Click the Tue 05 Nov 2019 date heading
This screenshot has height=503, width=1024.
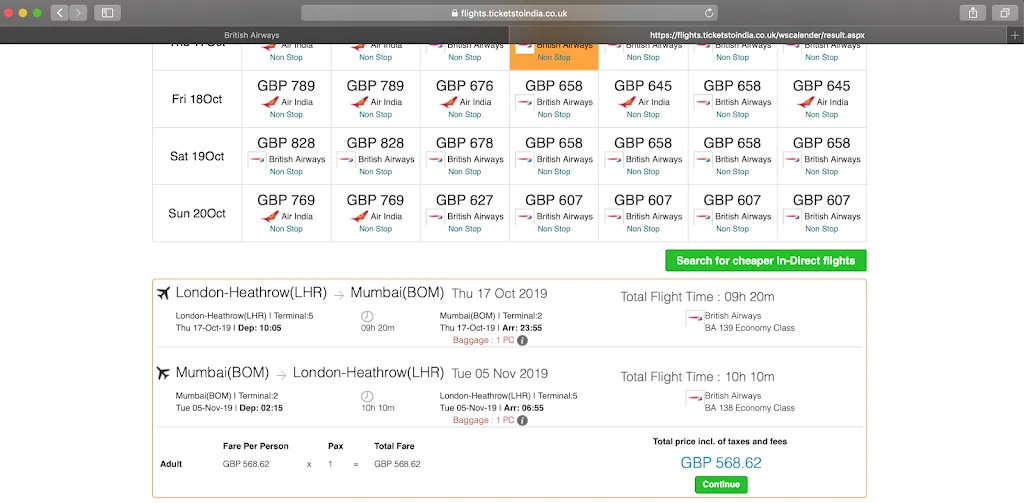(x=500, y=374)
